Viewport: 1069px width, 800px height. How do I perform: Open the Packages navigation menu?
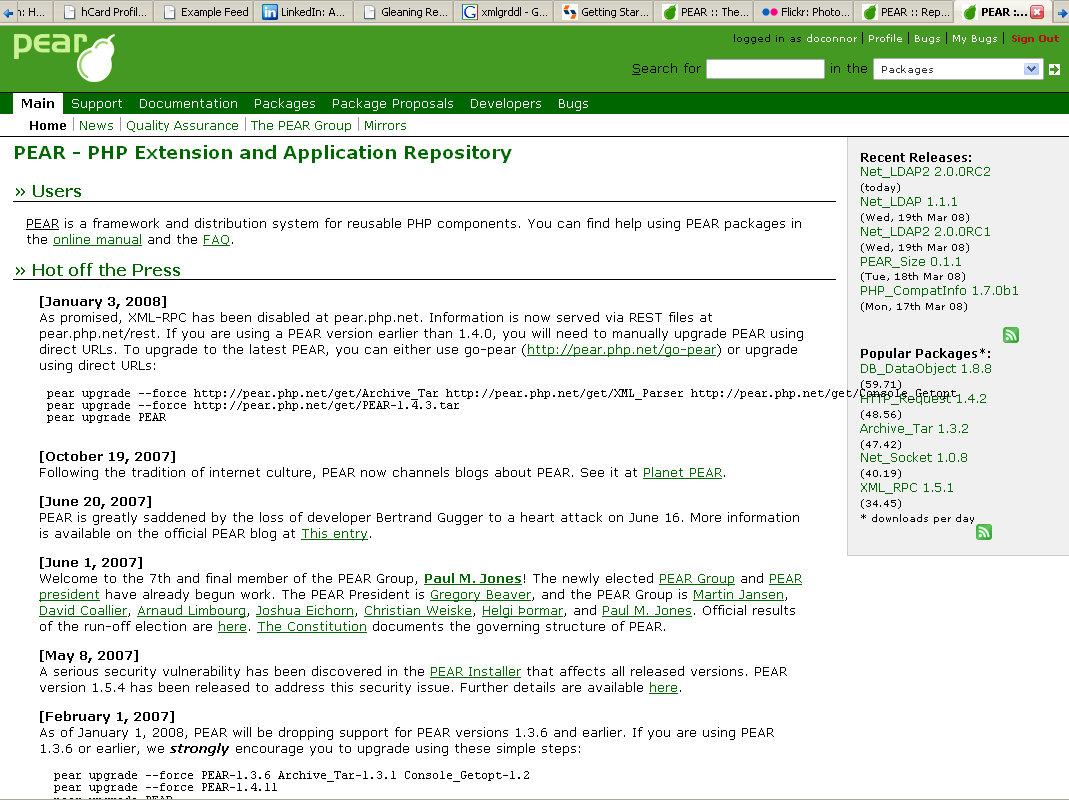284,104
